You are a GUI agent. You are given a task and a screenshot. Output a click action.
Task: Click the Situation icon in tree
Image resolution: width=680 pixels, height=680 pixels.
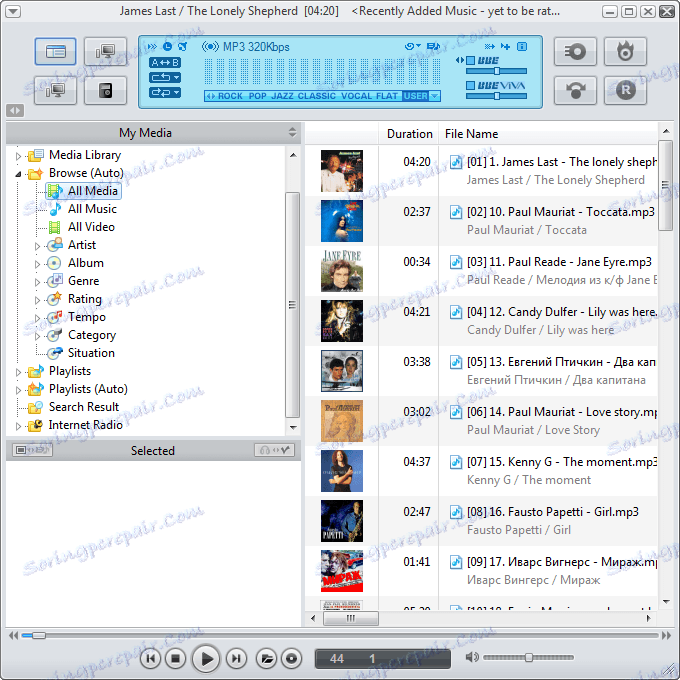(55, 353)
